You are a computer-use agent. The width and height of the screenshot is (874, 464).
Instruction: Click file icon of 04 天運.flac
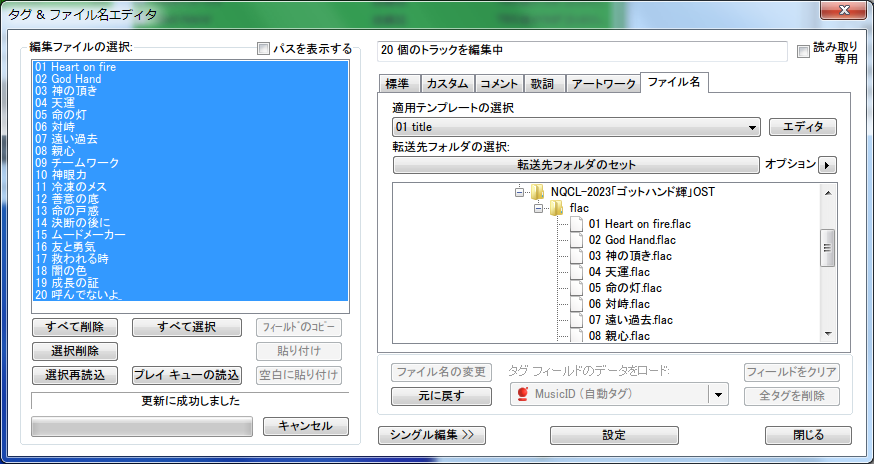click(577, 272)
